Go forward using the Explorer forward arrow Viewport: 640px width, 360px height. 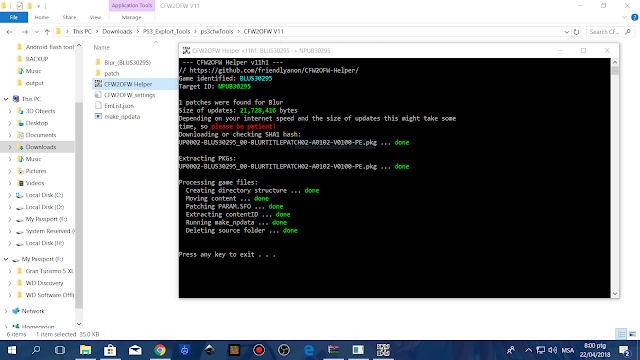click(x=24, y=32)
